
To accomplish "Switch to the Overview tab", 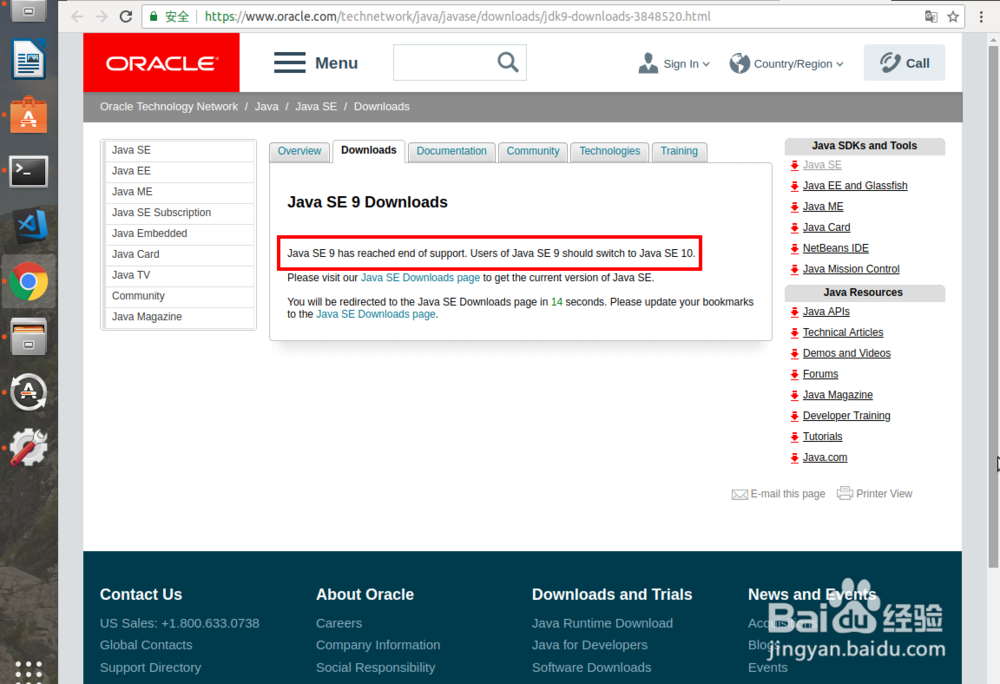I will point(299,151).
